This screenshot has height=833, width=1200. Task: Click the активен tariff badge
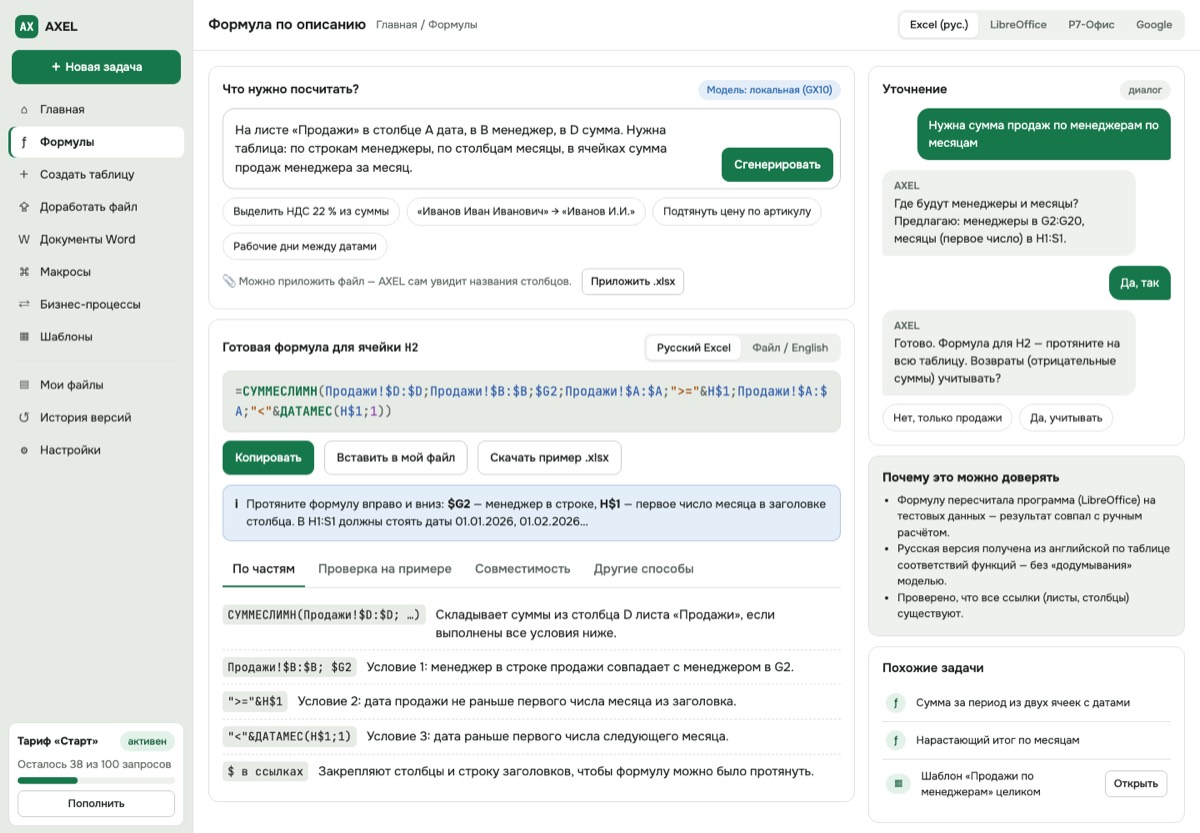[148, 742]
